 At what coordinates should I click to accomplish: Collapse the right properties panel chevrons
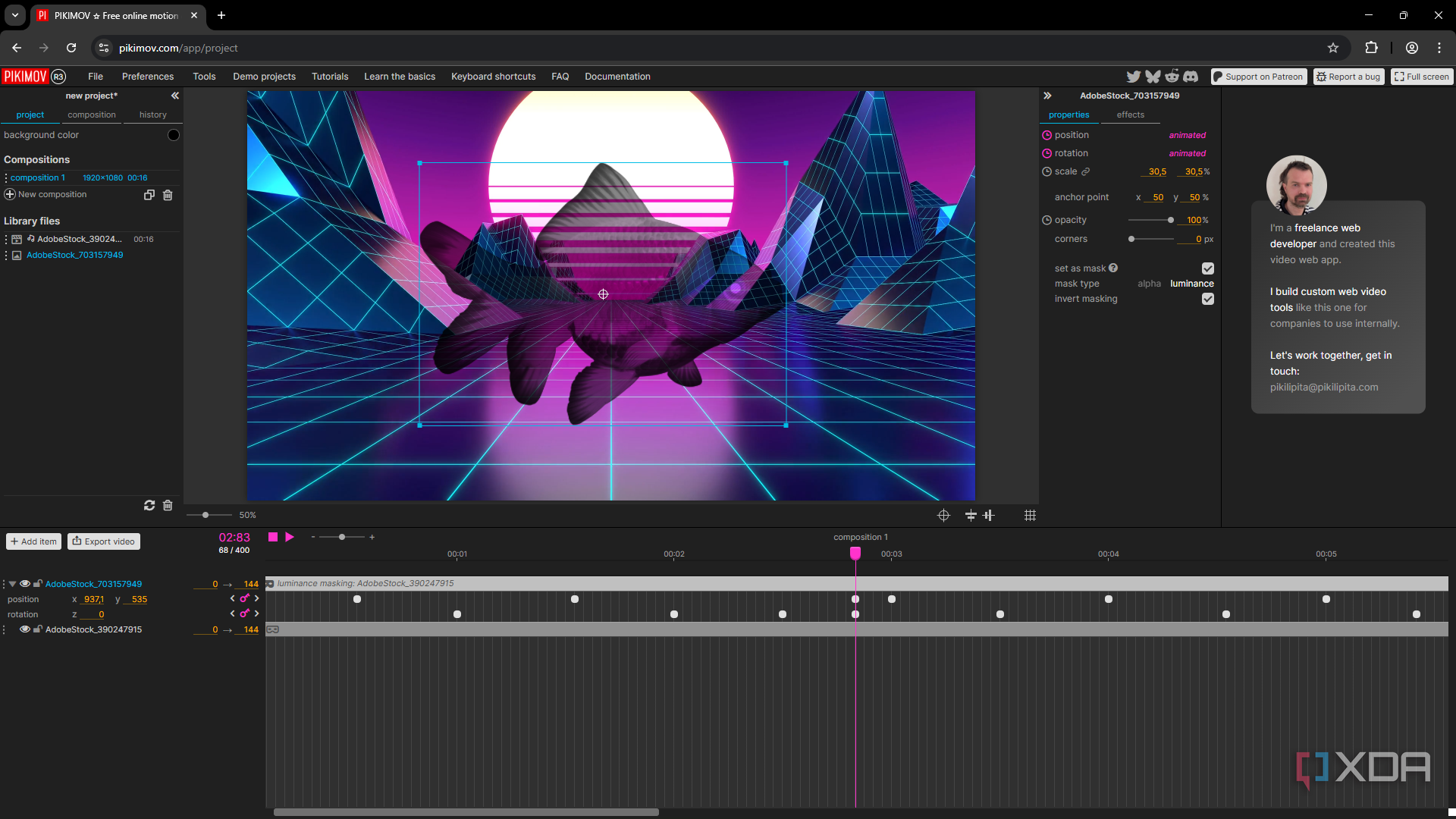[x=1047, y=96]
